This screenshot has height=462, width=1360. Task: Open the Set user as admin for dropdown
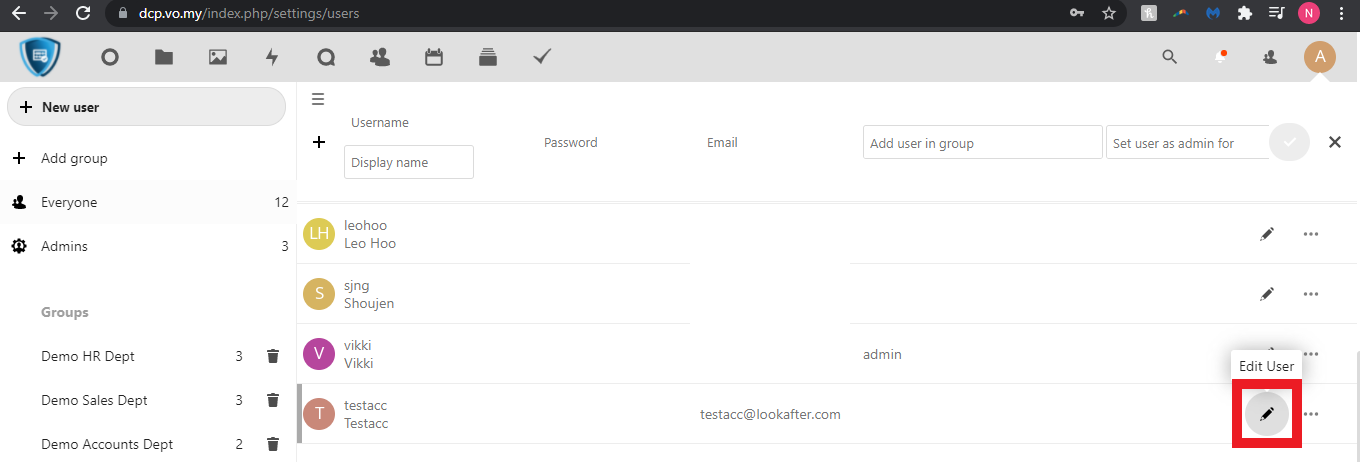click(x=1186, y=143)
